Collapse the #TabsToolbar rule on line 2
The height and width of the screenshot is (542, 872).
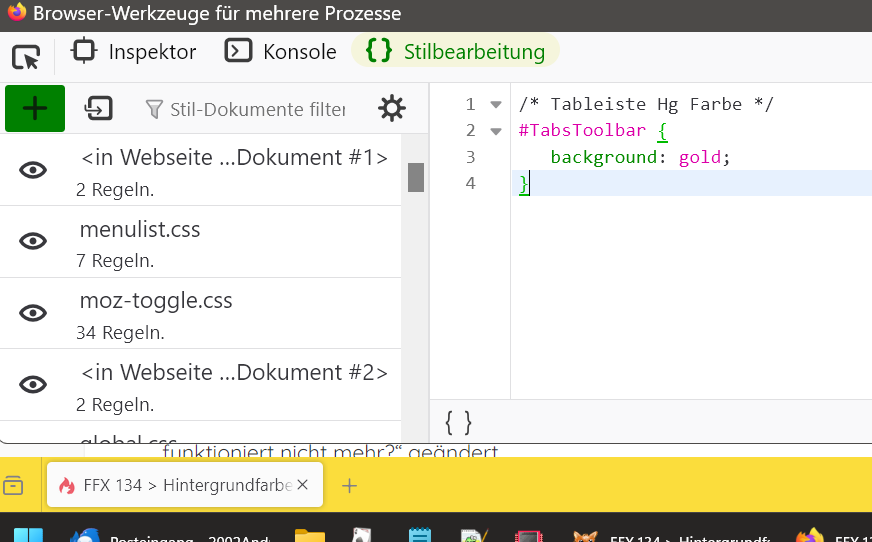495,131
